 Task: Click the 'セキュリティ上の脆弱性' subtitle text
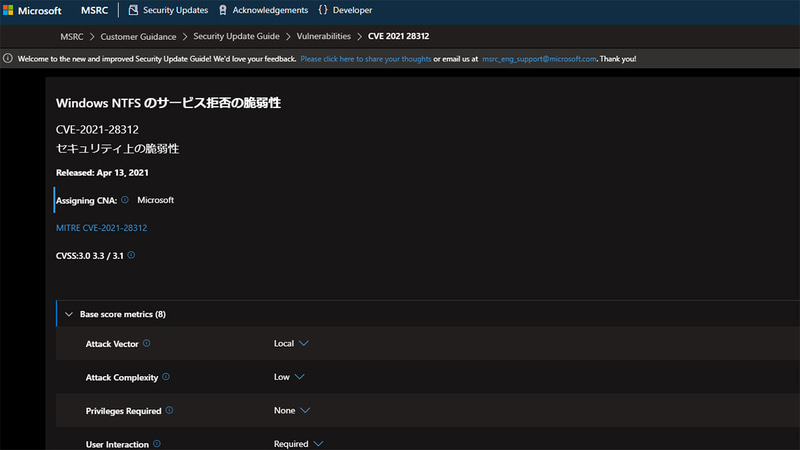click(117, 148)
